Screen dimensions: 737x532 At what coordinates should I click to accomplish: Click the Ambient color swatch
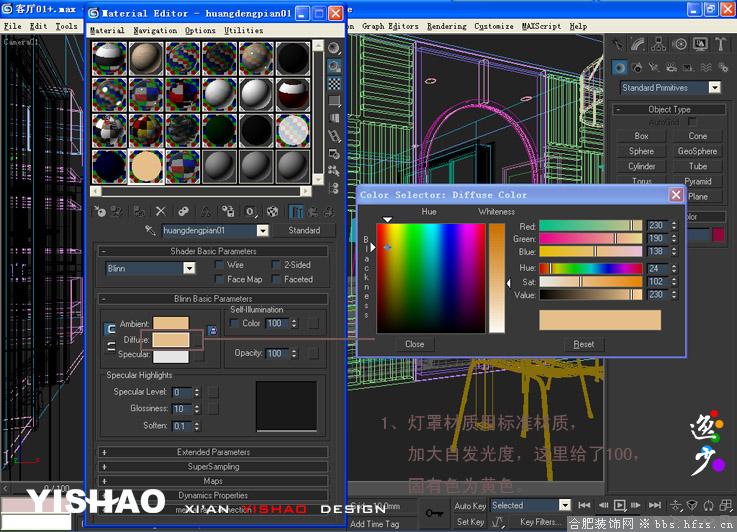(171, 323)
